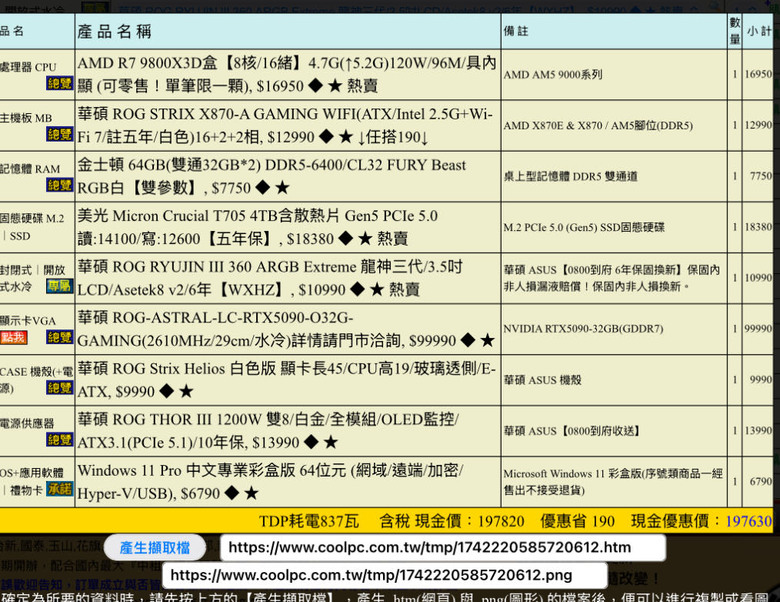
Task: Click the ROG-ASTRAL-LC-RTX5090 product entry
Action: (x=286, y=329)
